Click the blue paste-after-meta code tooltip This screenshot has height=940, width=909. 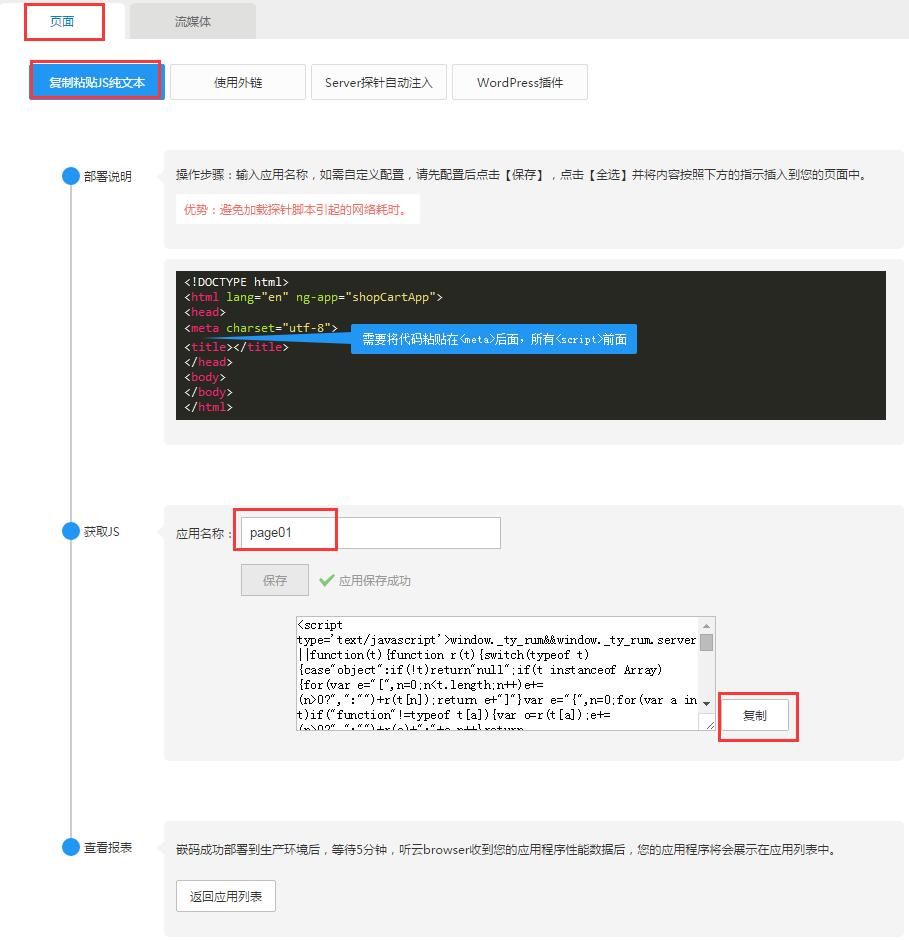[x=493, y=339]
